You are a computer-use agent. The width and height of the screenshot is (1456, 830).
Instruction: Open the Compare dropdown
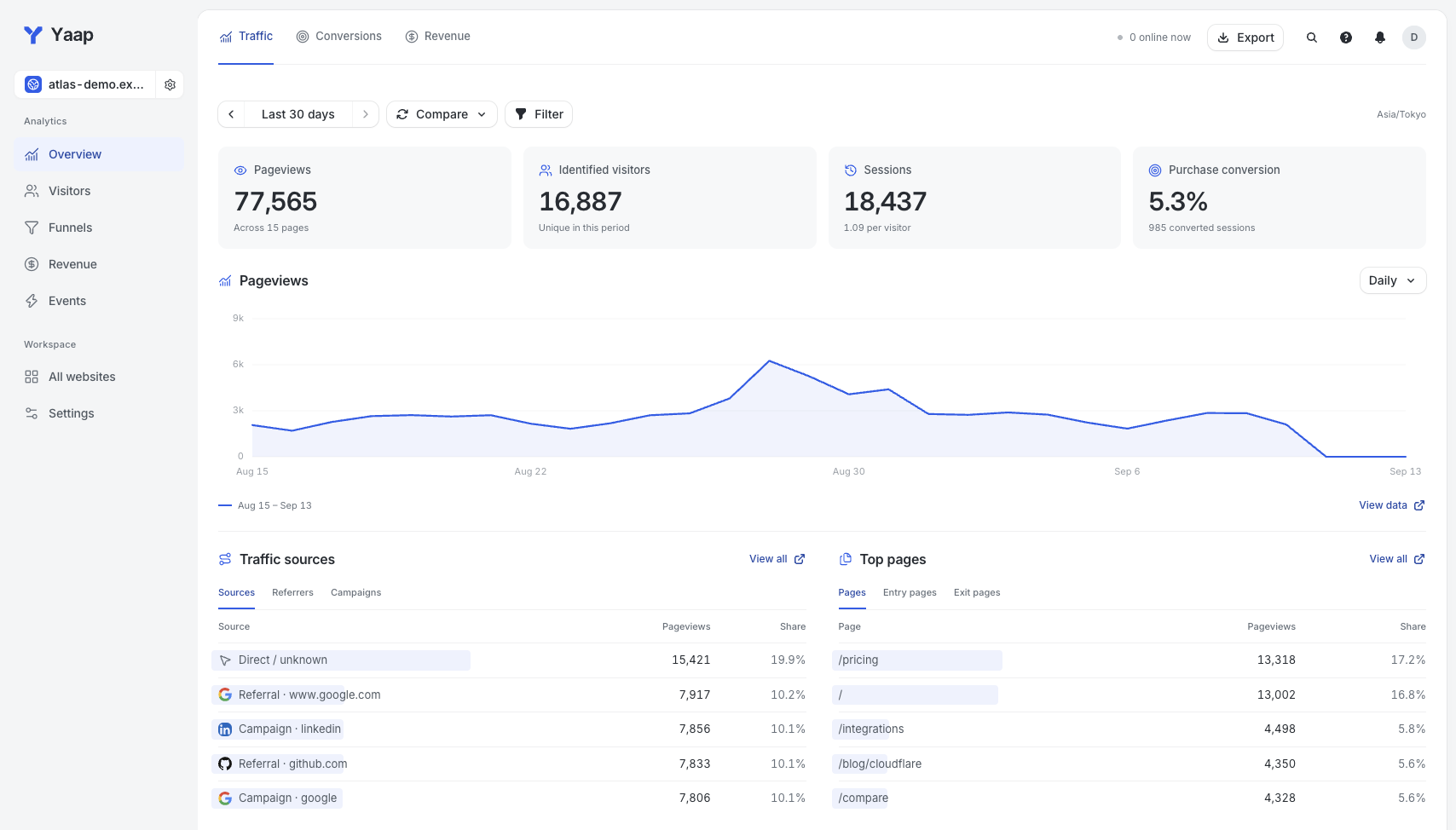442,114
